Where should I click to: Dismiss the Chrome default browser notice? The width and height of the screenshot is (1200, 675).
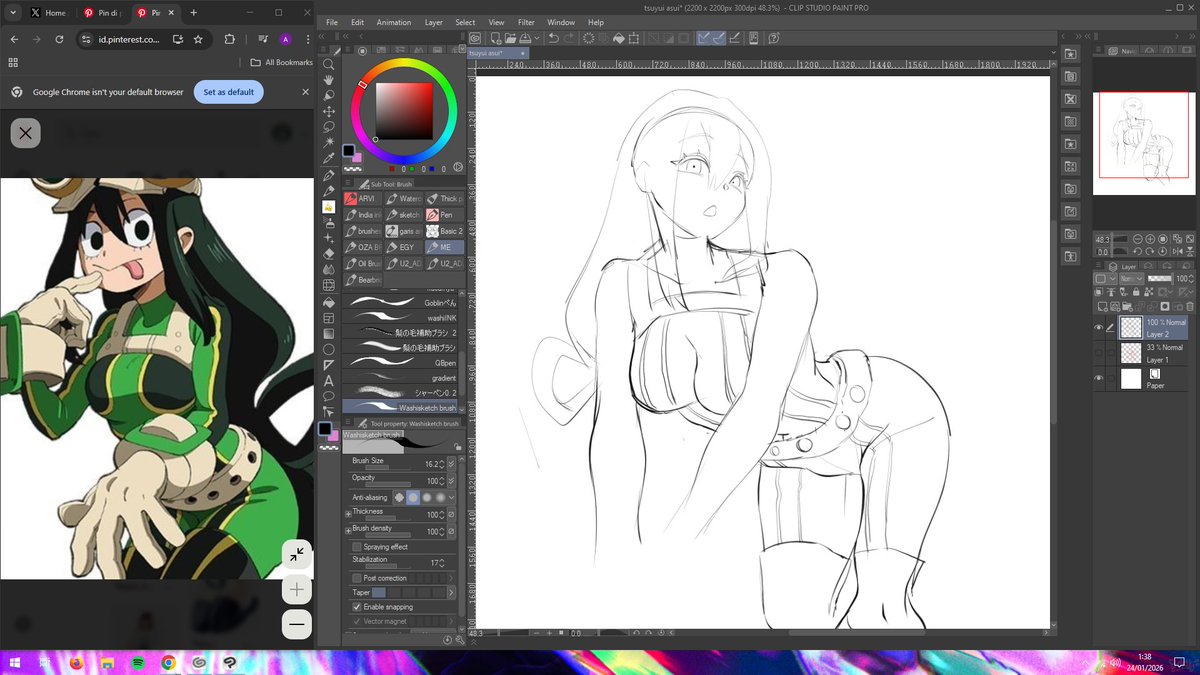306,92
